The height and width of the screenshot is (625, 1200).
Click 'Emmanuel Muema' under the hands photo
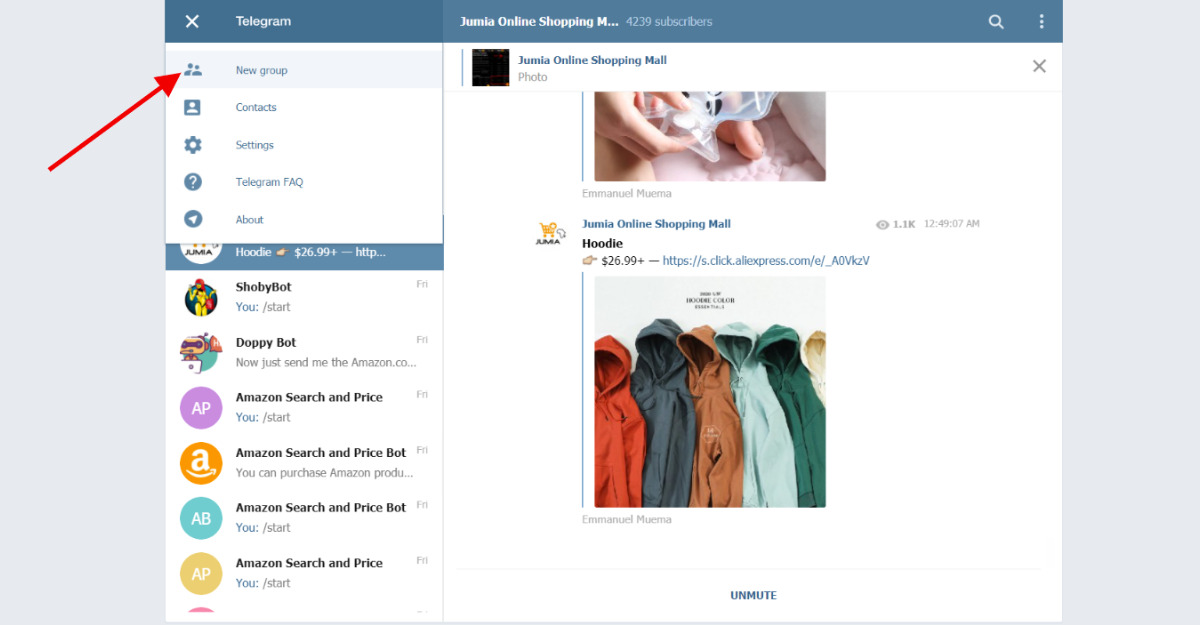[627, 193]
